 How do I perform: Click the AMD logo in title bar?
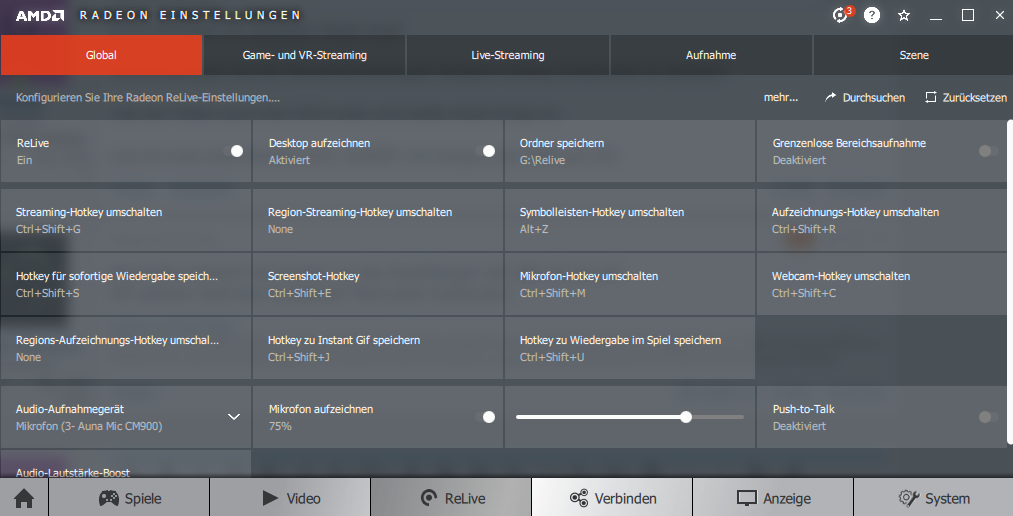click(x=40, y=15)
